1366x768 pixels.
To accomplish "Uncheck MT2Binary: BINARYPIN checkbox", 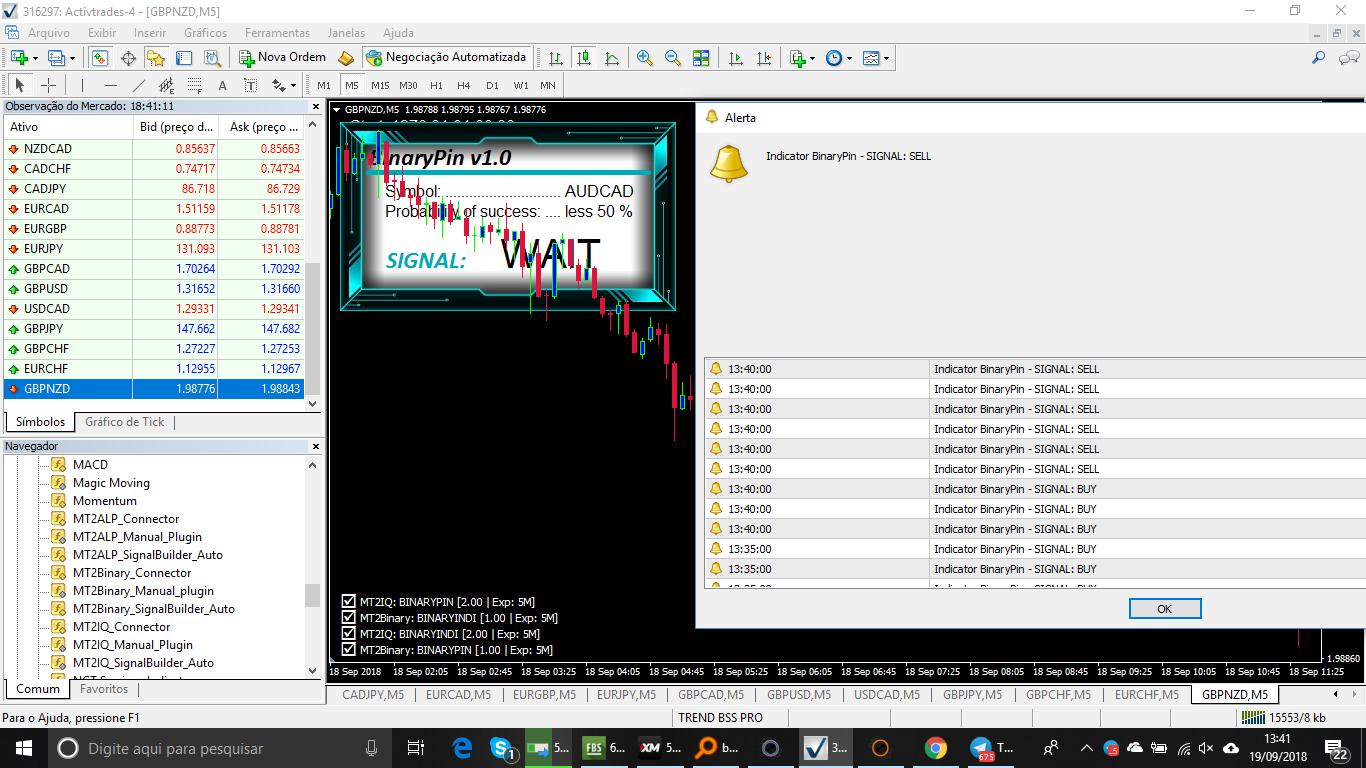I will (349, 650).
